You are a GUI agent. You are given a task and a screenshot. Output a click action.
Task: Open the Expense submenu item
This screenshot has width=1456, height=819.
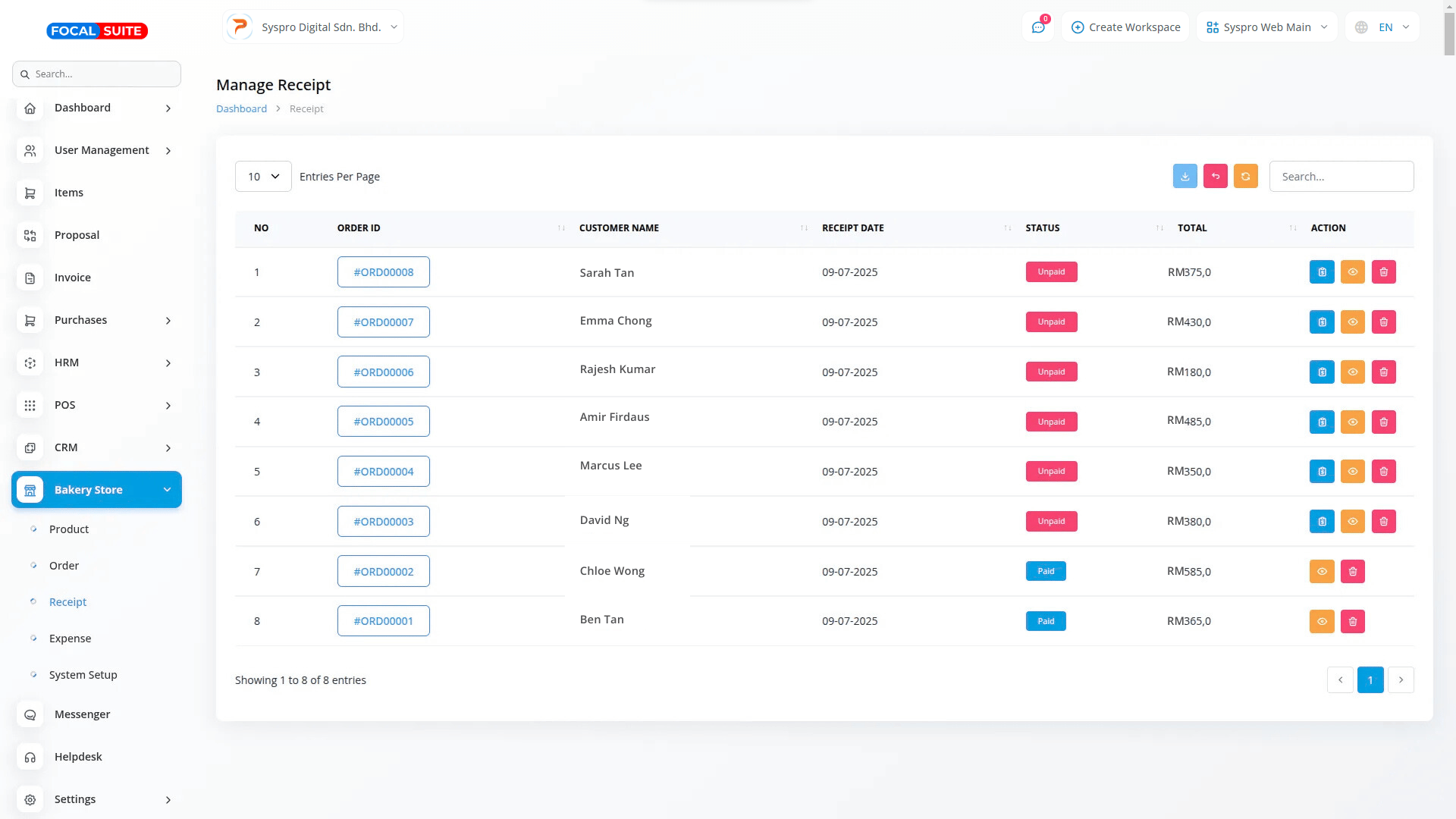pos(70,639)
